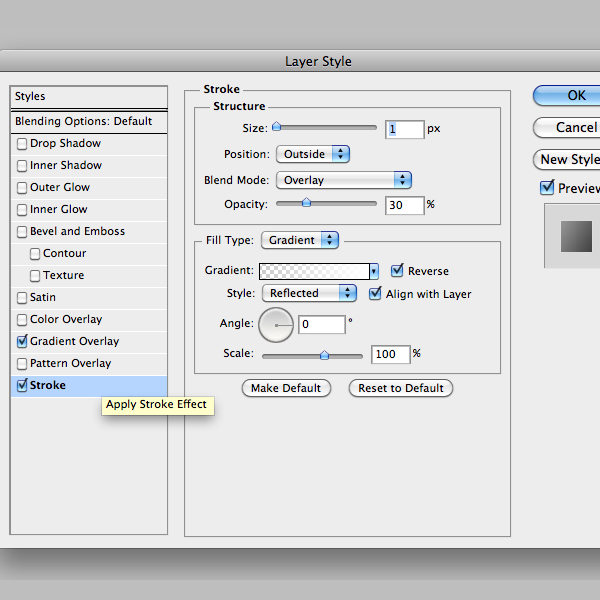
Task: Open Gradient Overlay settings by its label
Action: [75, 341]
